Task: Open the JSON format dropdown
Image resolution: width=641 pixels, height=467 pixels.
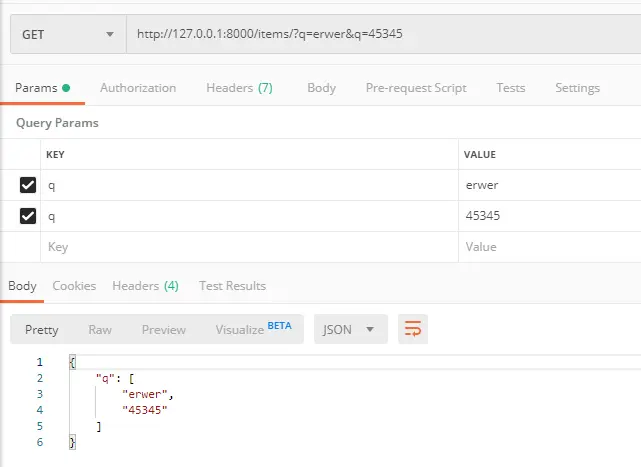Action: (x=350, y=329)
